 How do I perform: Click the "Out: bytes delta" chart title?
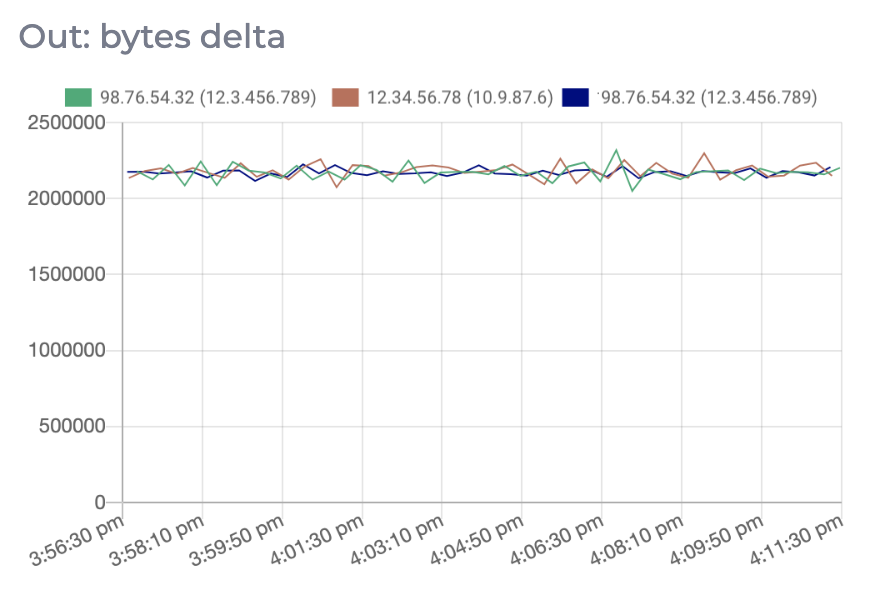(152, 37)
